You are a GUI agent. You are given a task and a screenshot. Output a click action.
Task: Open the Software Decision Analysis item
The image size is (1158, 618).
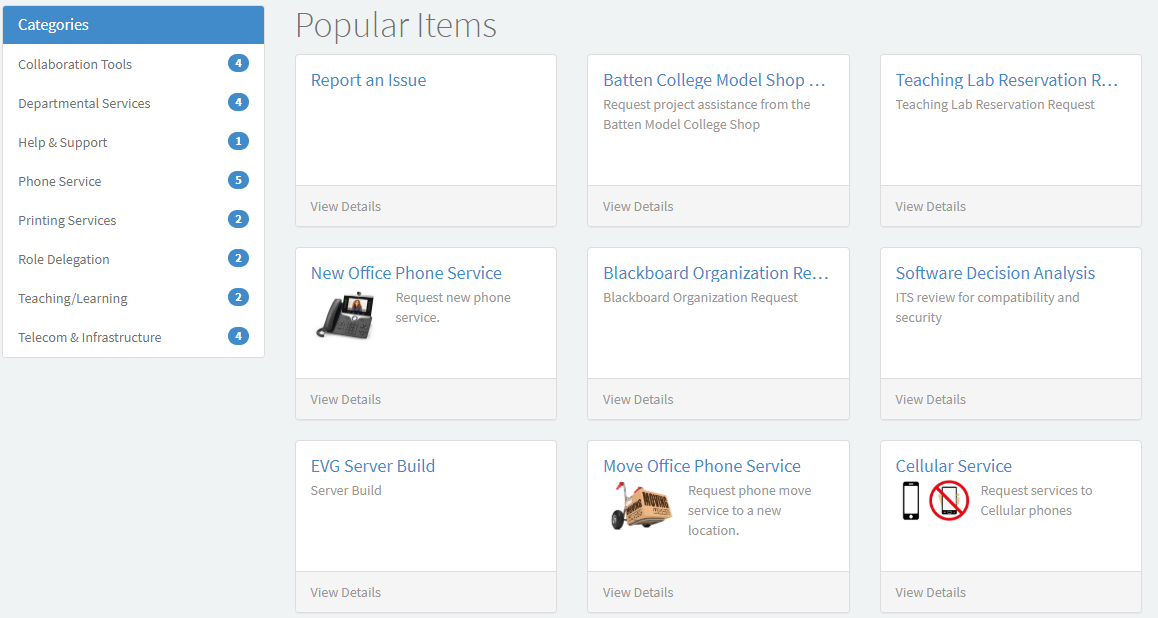(x=995, y=273)
